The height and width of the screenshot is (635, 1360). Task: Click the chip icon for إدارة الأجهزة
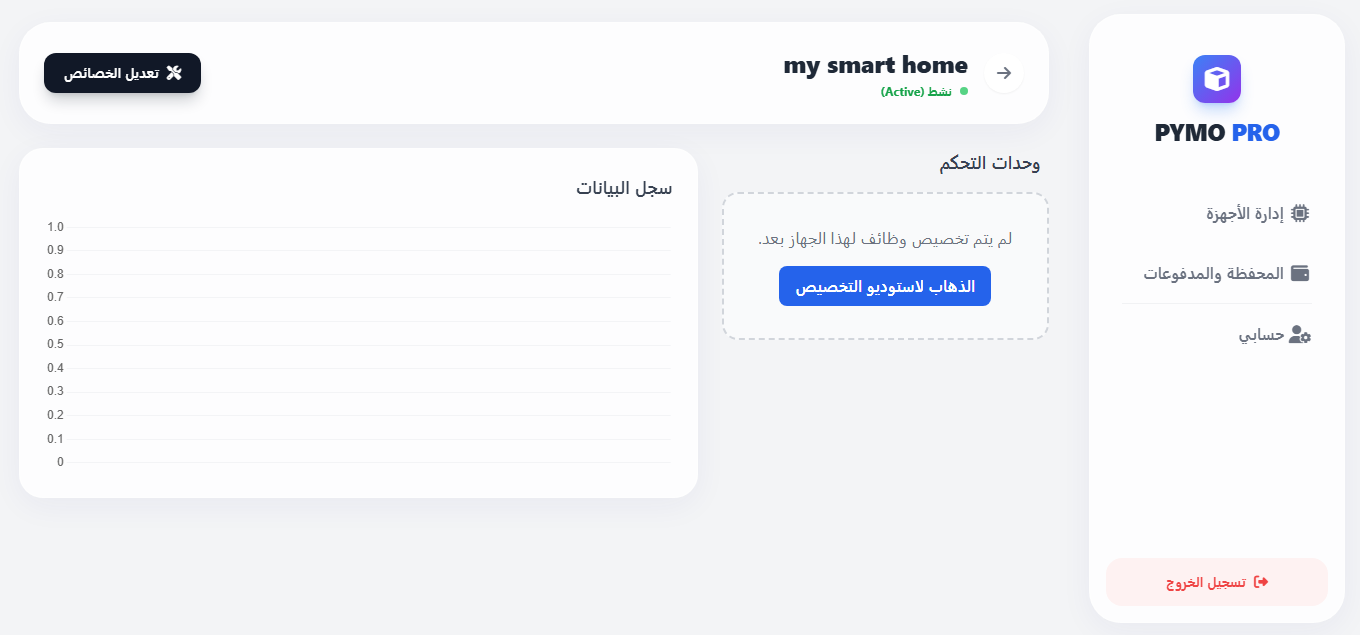click(x=1300, y=213)
